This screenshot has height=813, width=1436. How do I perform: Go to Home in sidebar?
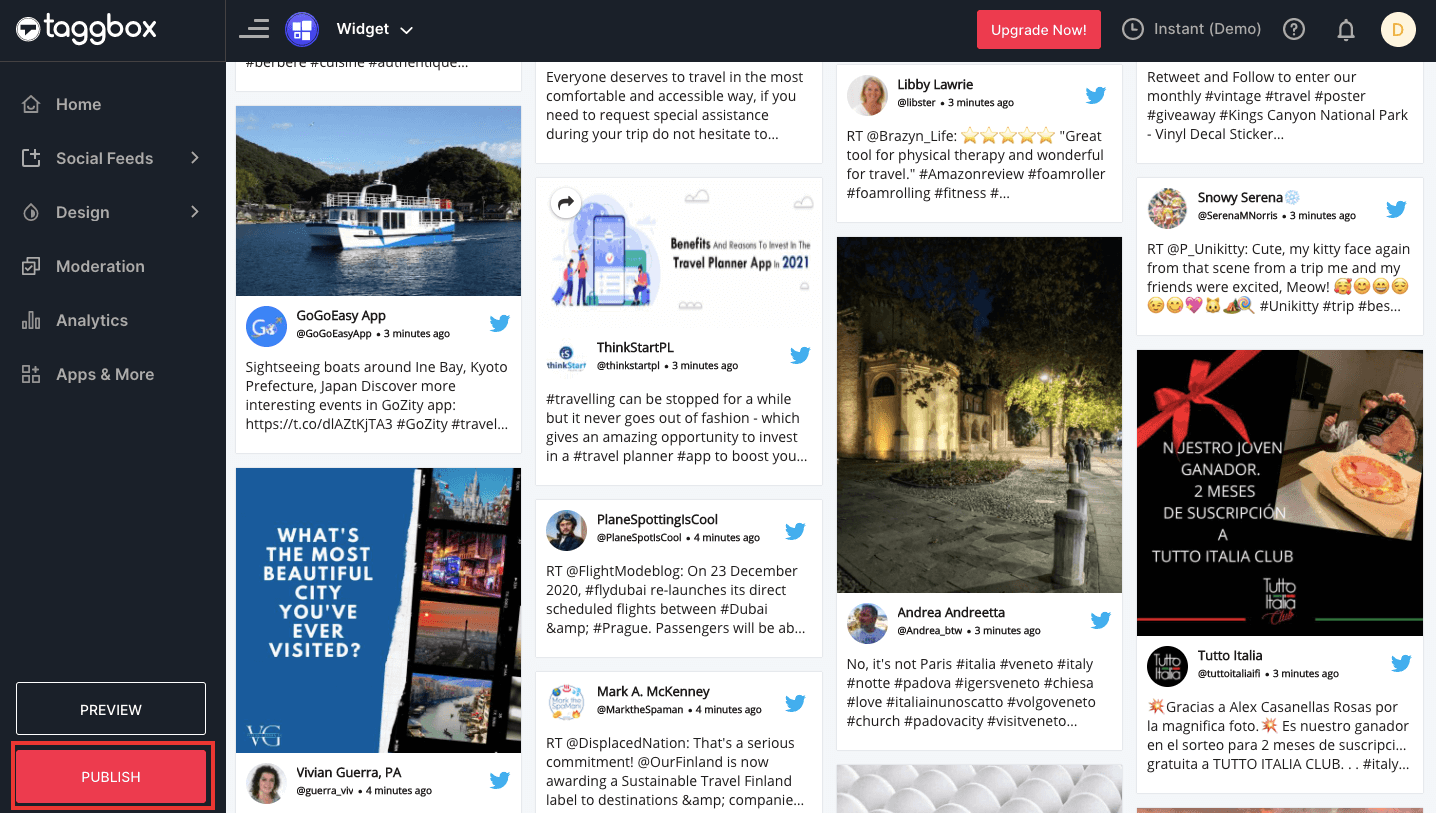[x=78, y=104]
